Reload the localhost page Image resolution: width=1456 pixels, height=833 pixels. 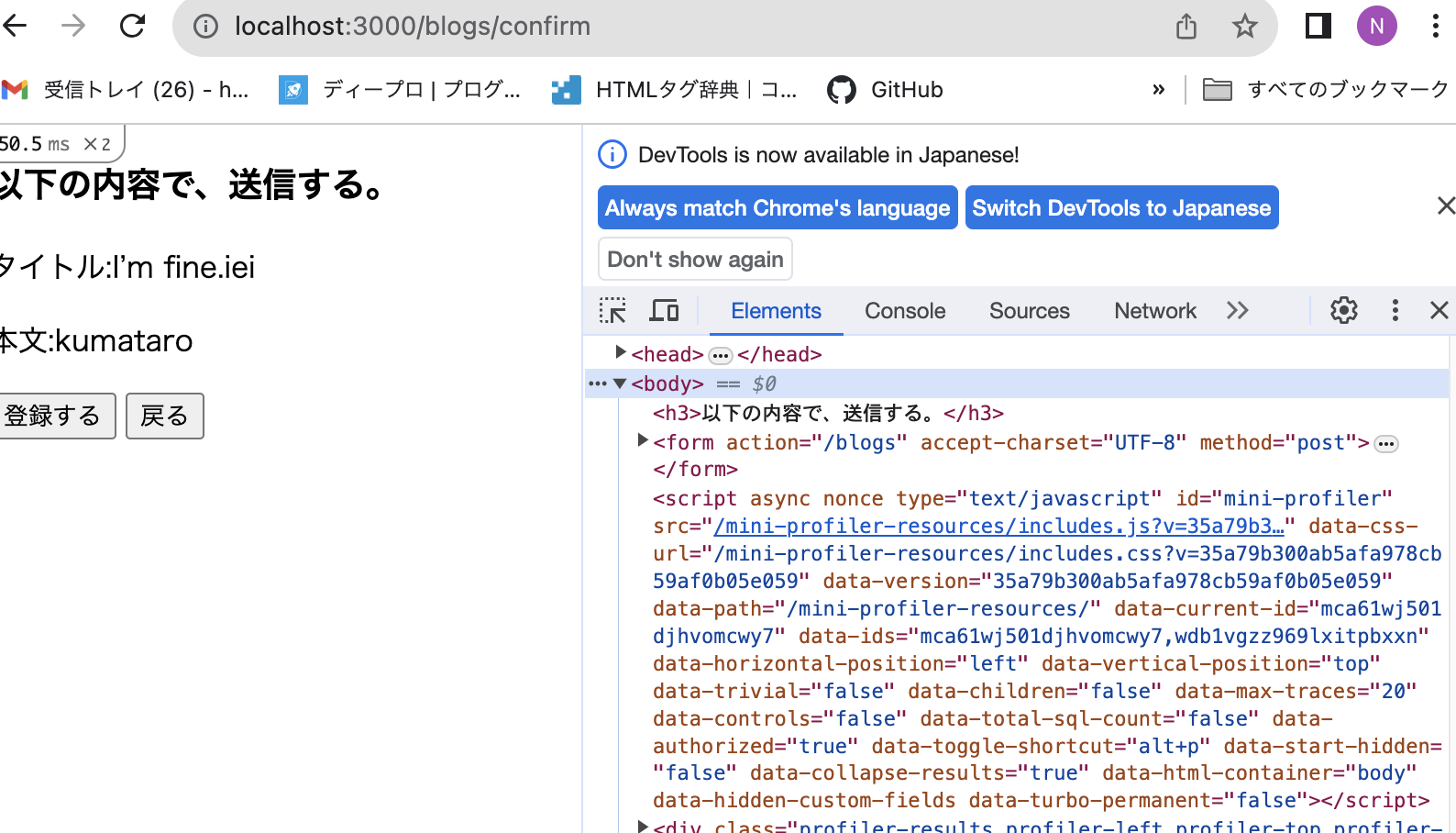point(133,26)
